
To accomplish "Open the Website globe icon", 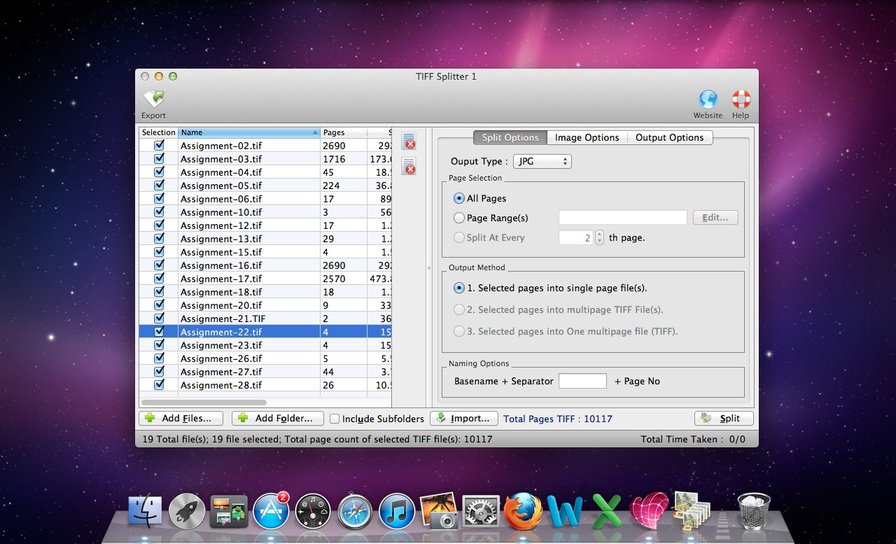I will tap(707, 100).
